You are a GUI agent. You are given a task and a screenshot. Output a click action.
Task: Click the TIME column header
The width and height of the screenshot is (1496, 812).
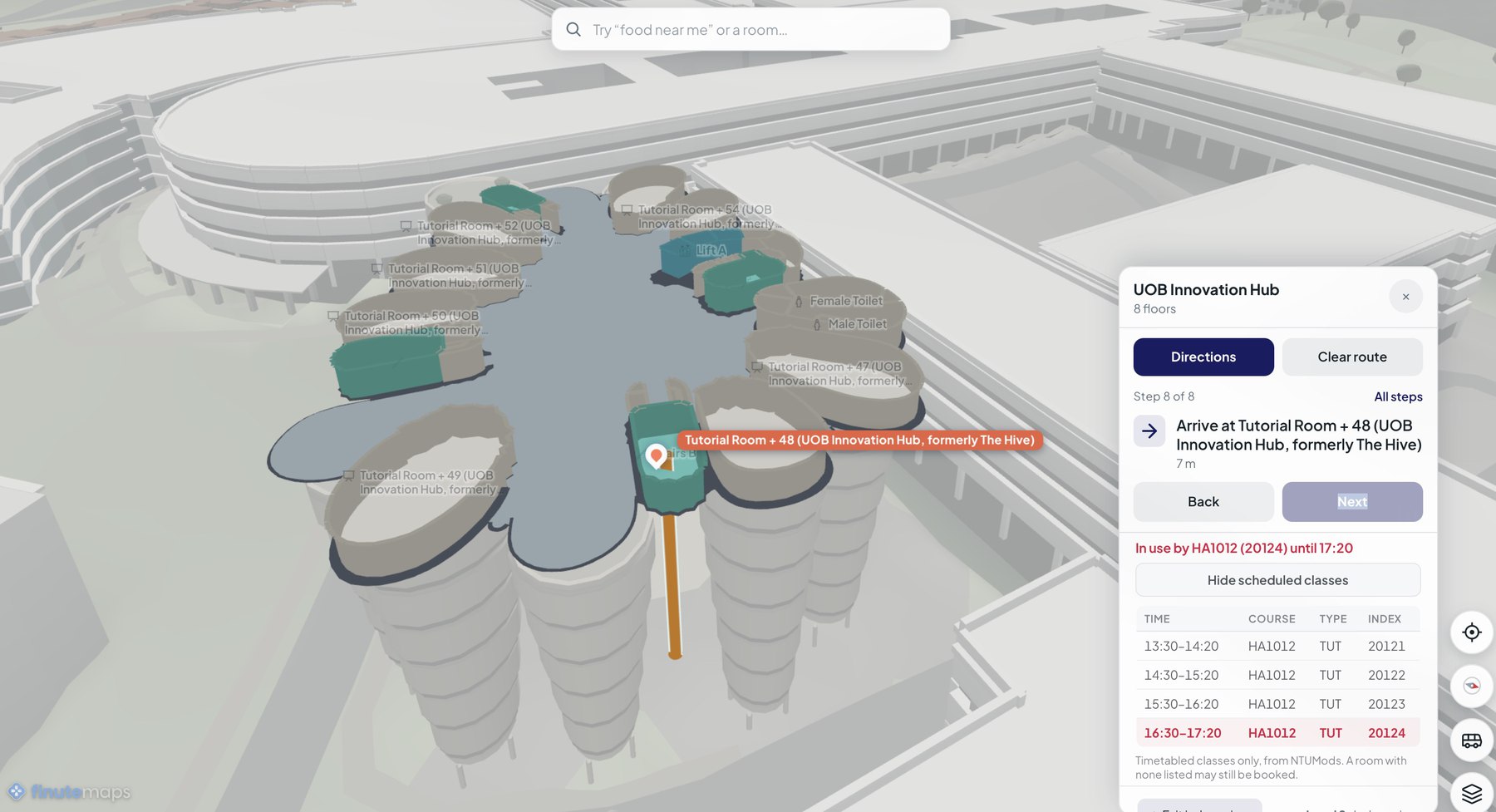(1157, 618)
